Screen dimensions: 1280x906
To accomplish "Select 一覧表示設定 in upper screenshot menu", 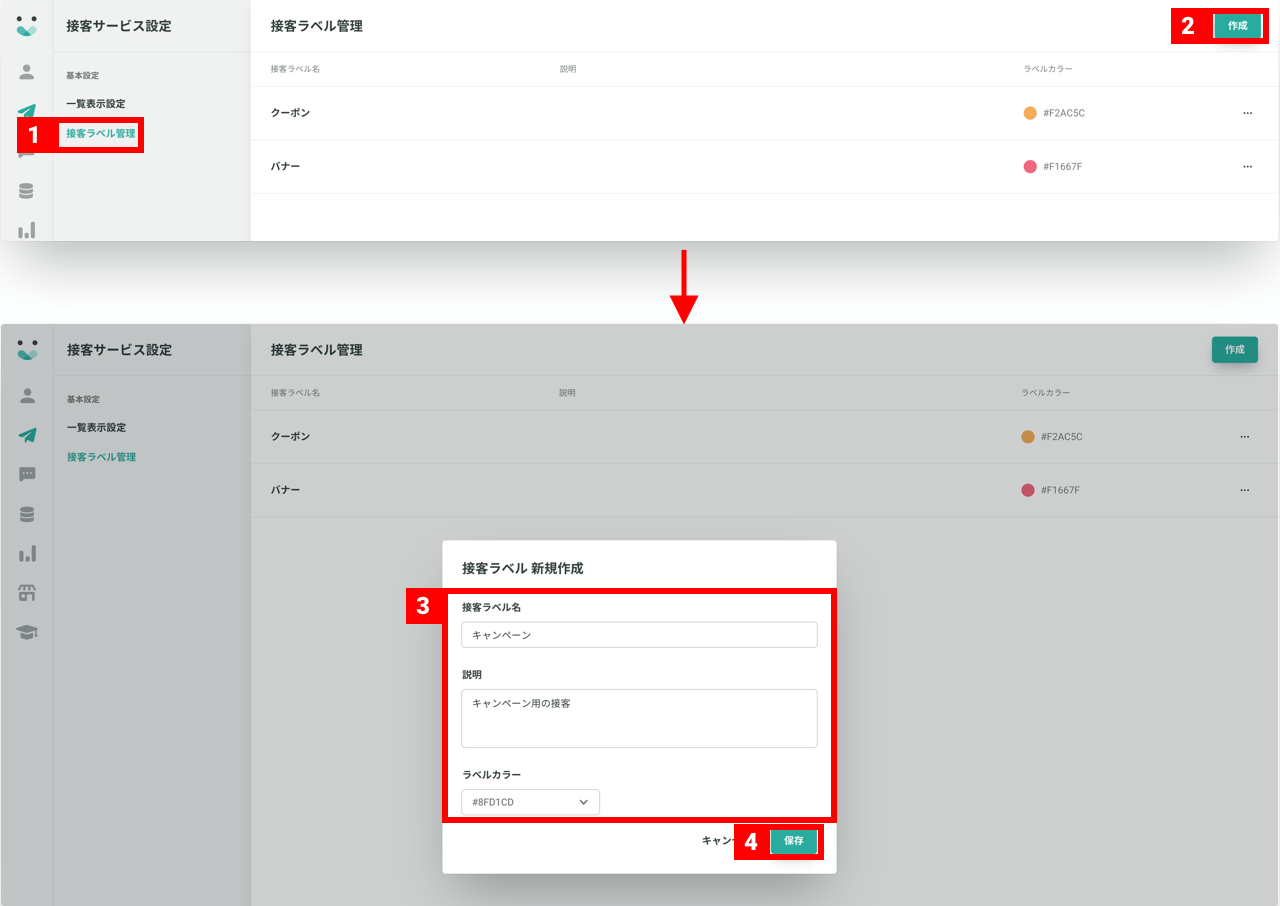I will [96, 104].
